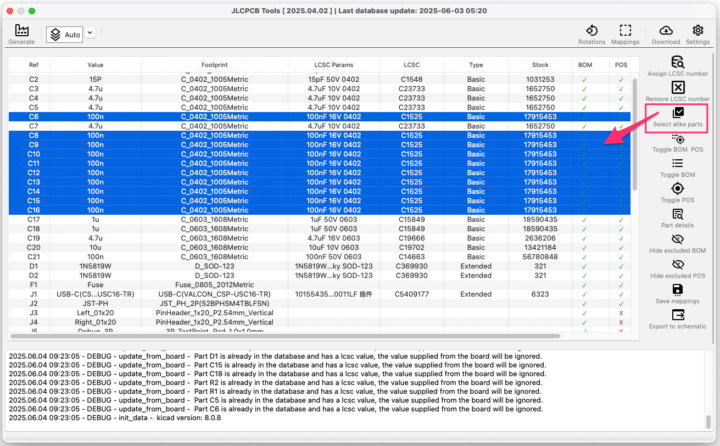Click the Auto layer button
This screenshot has height=446, width=720.
point(64,33)
